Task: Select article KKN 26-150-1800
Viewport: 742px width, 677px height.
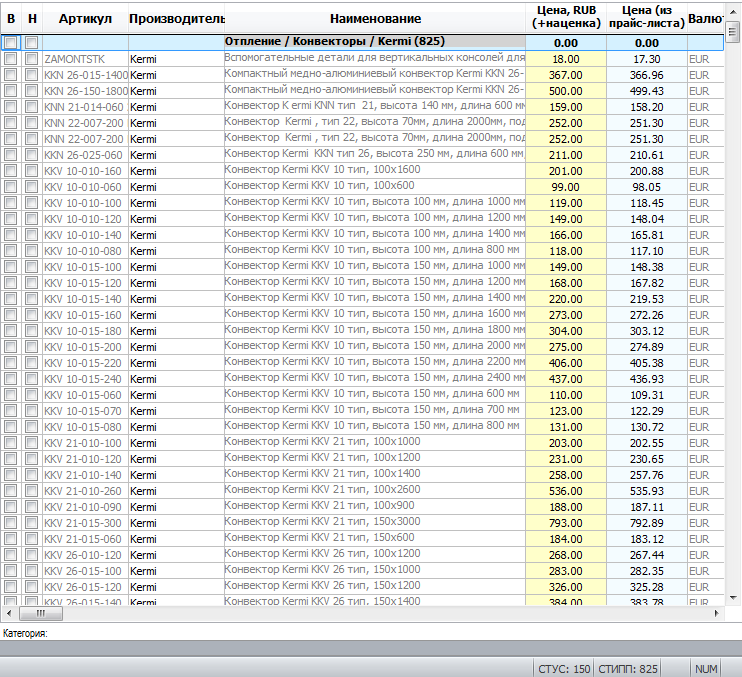Action: click(86, 91)
